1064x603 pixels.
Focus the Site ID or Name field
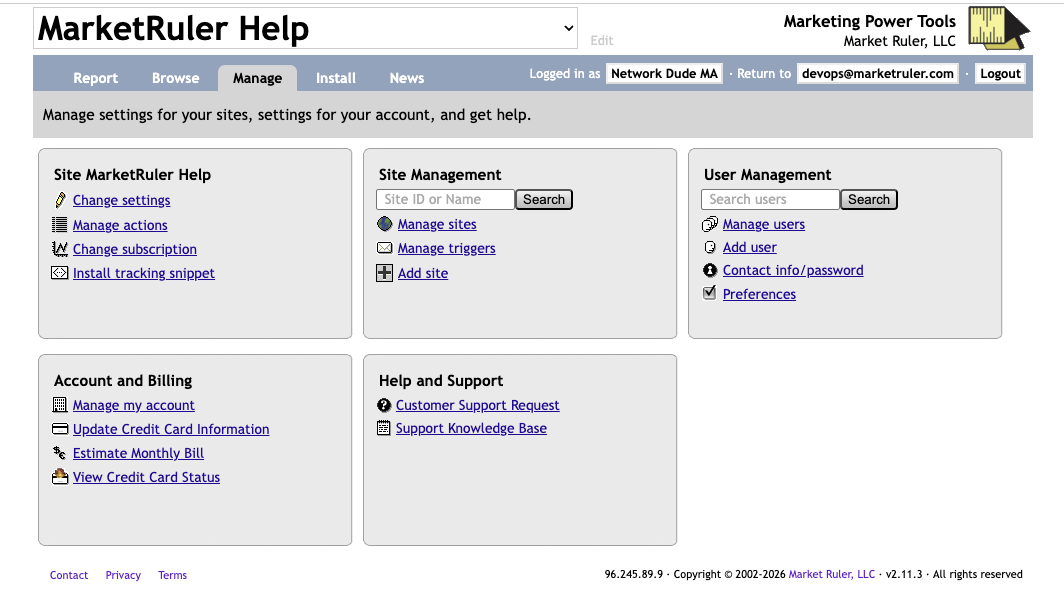tap(445, 199)
